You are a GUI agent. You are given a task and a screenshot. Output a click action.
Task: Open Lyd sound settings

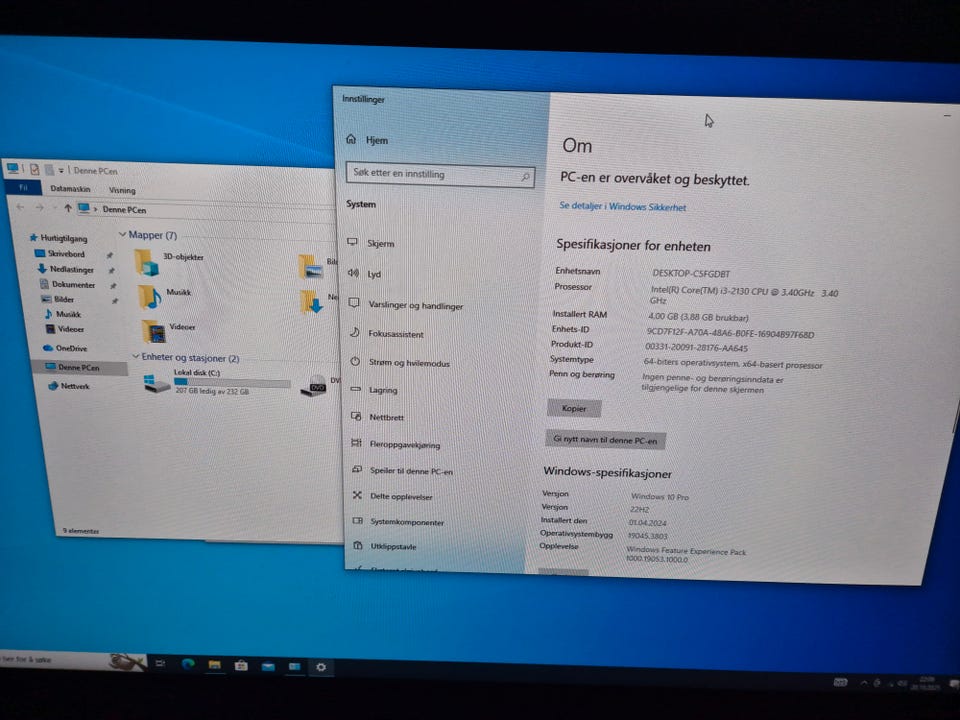365,274
